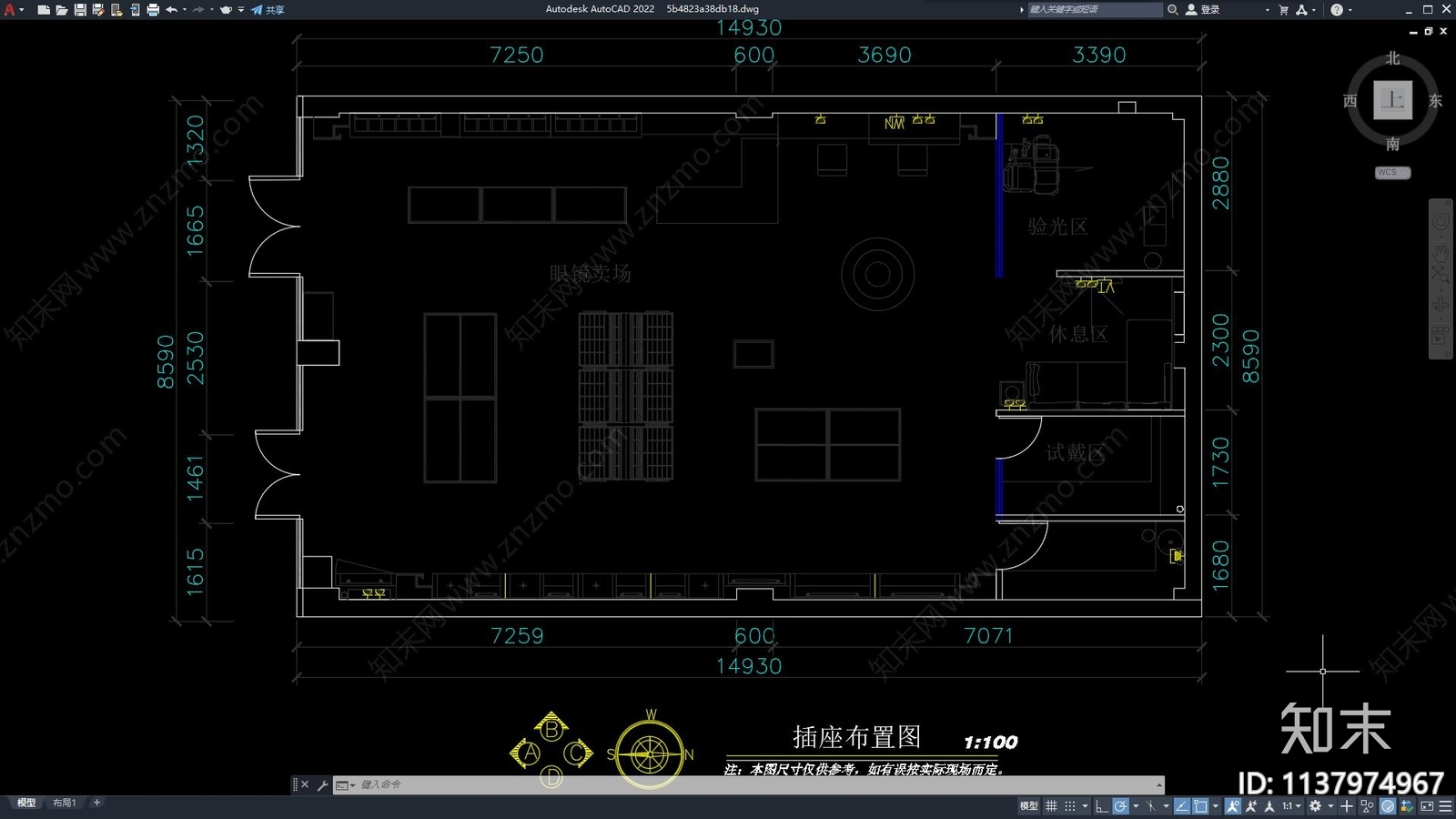The height and width of the screenshot is (819, 1456).
Task: Click the search magnifier icon
Action: (x=1173, y=9)
